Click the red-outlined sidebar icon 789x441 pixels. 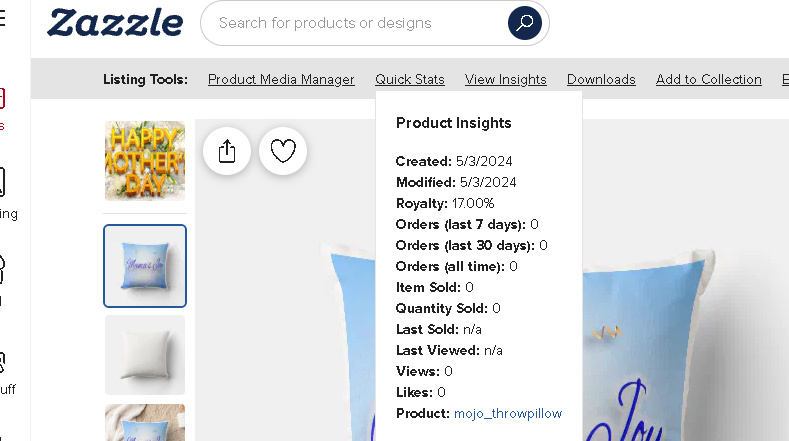click(x=2, y=98)
